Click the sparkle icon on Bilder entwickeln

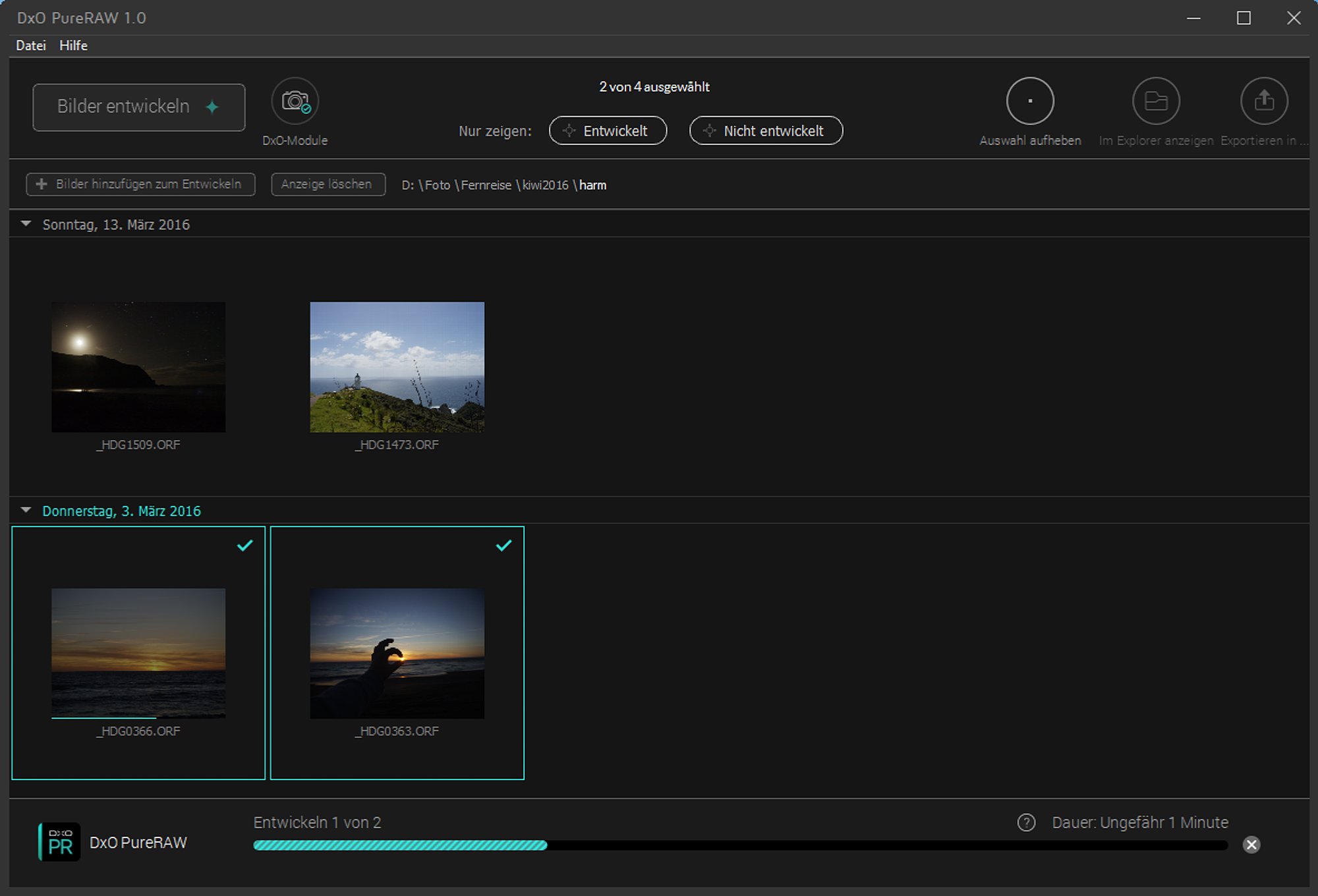click(x=212, y=107)
